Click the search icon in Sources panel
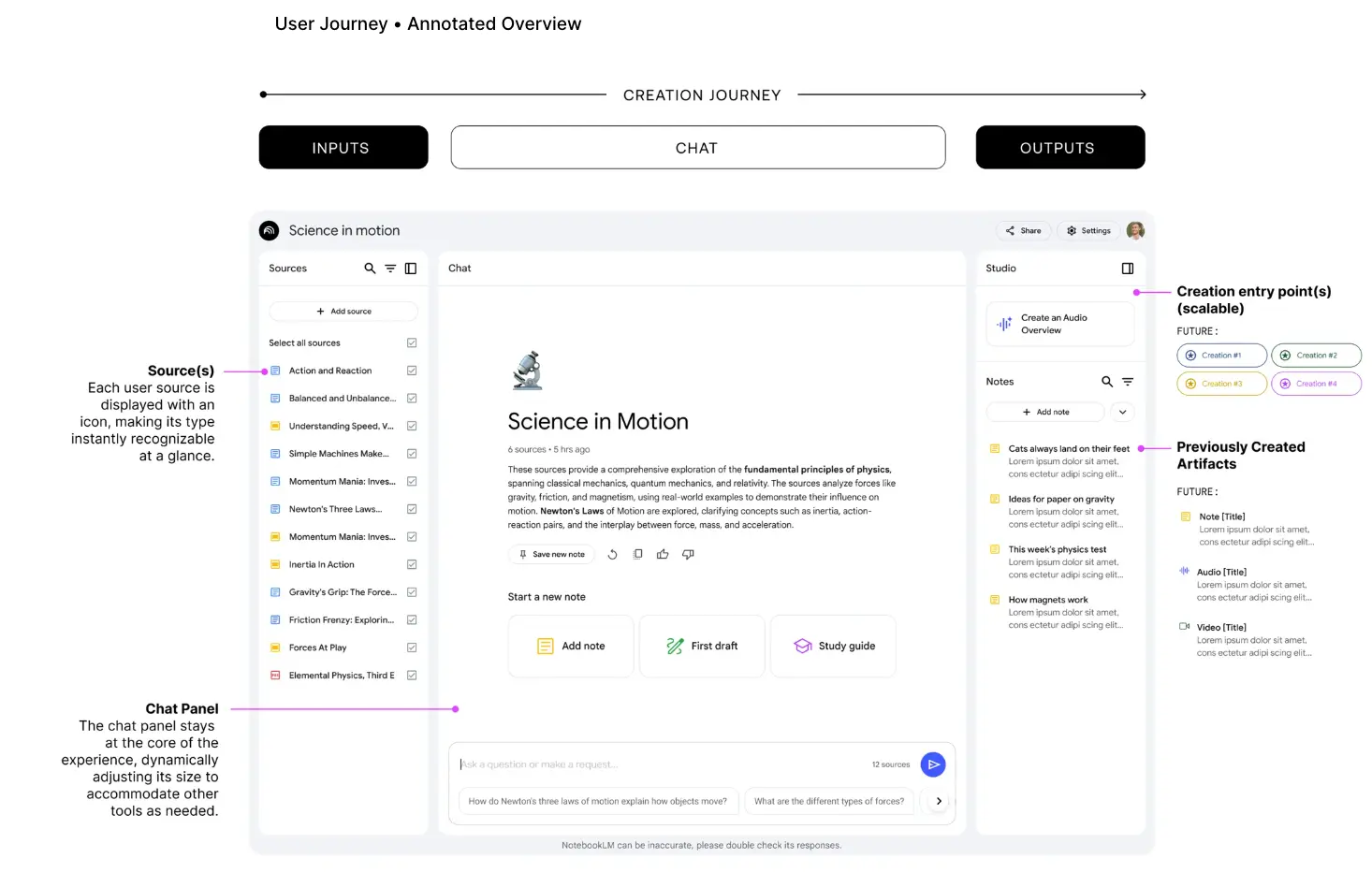The width and height of the screenshot is (1372, 873). click(x=370, y=269)
